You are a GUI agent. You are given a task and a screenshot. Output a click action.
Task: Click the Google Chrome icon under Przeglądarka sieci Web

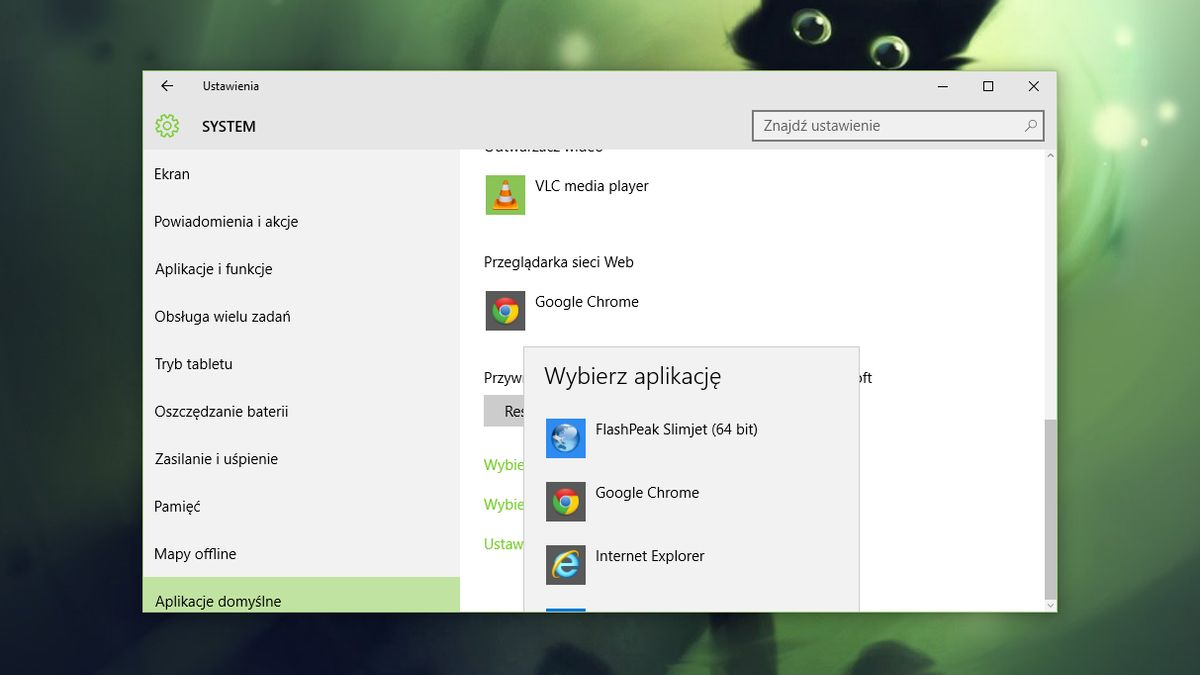505,310
